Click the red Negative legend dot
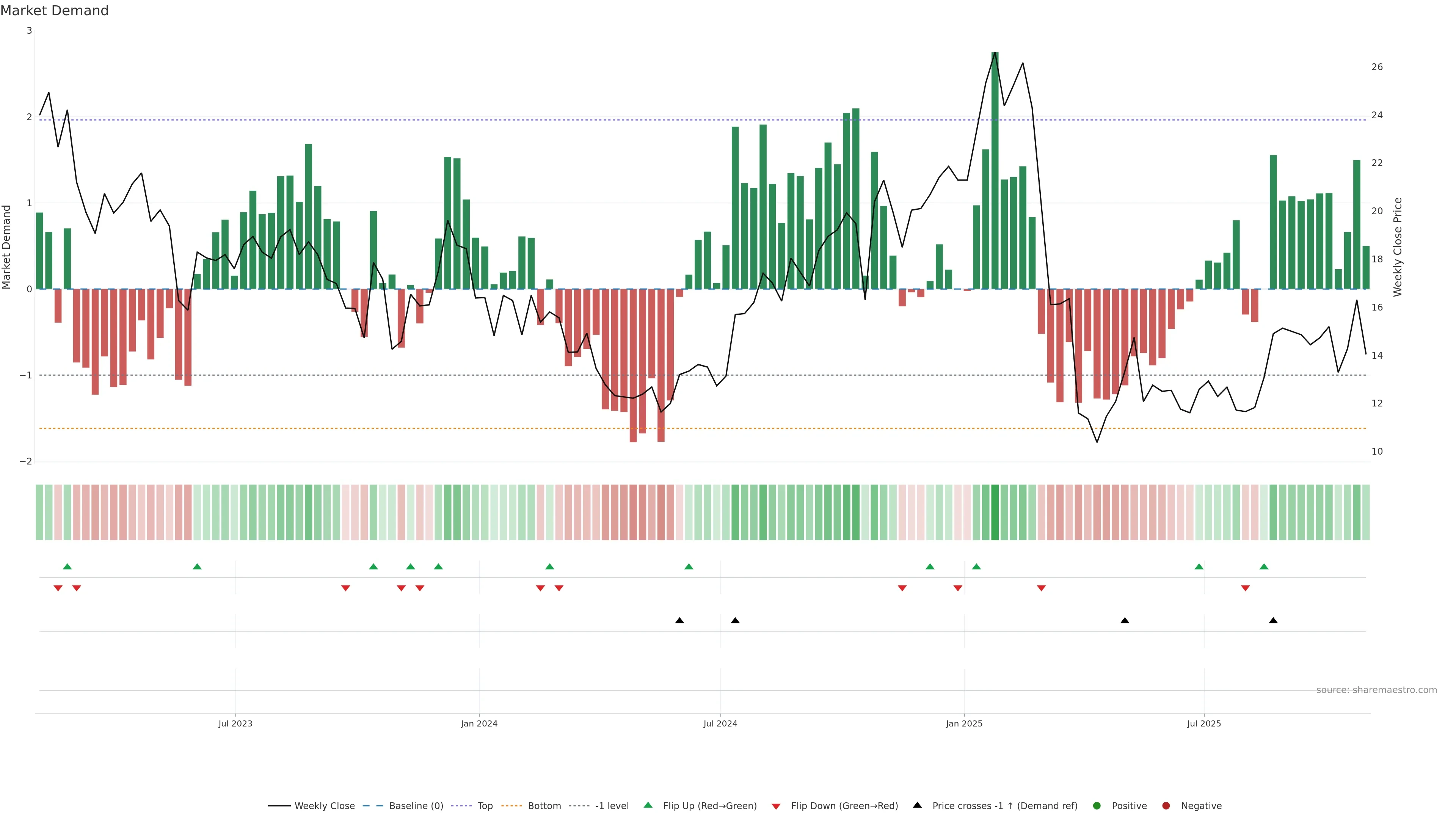The height and width of the screenshot is (819, 1456). (x=1166, y=805)
